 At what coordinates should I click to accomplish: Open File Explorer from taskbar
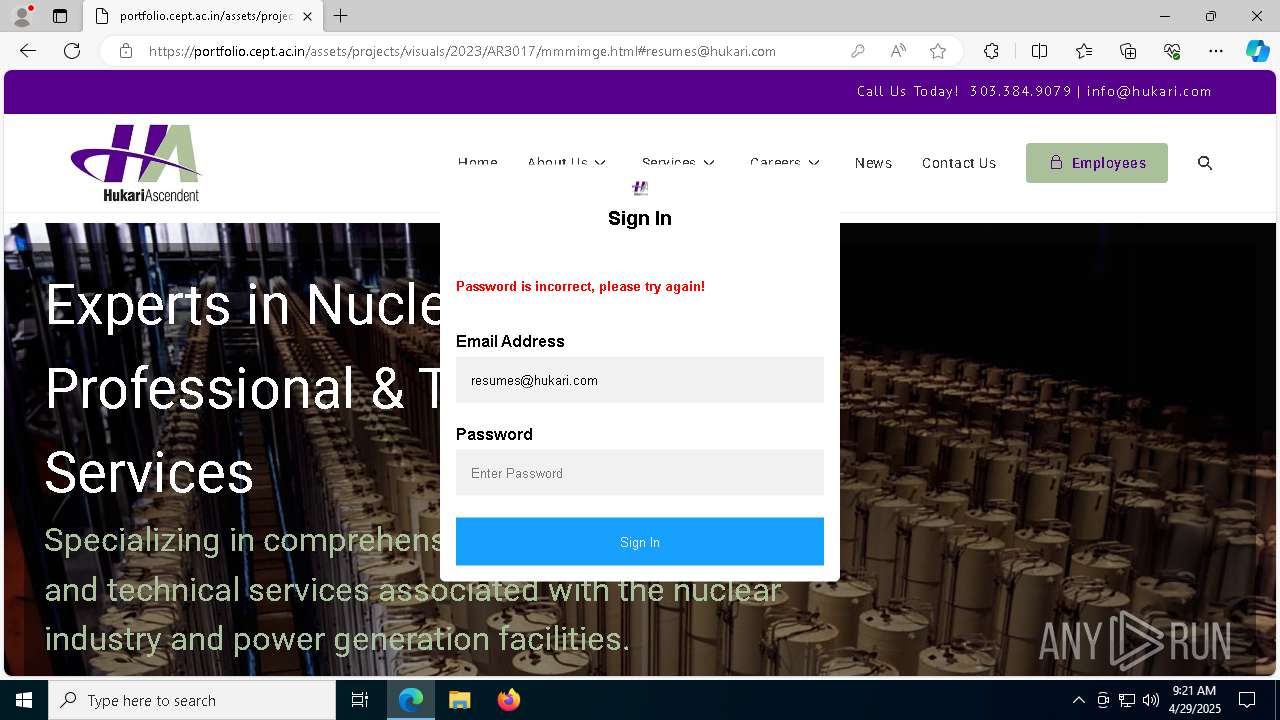click(x=460, y=700)
